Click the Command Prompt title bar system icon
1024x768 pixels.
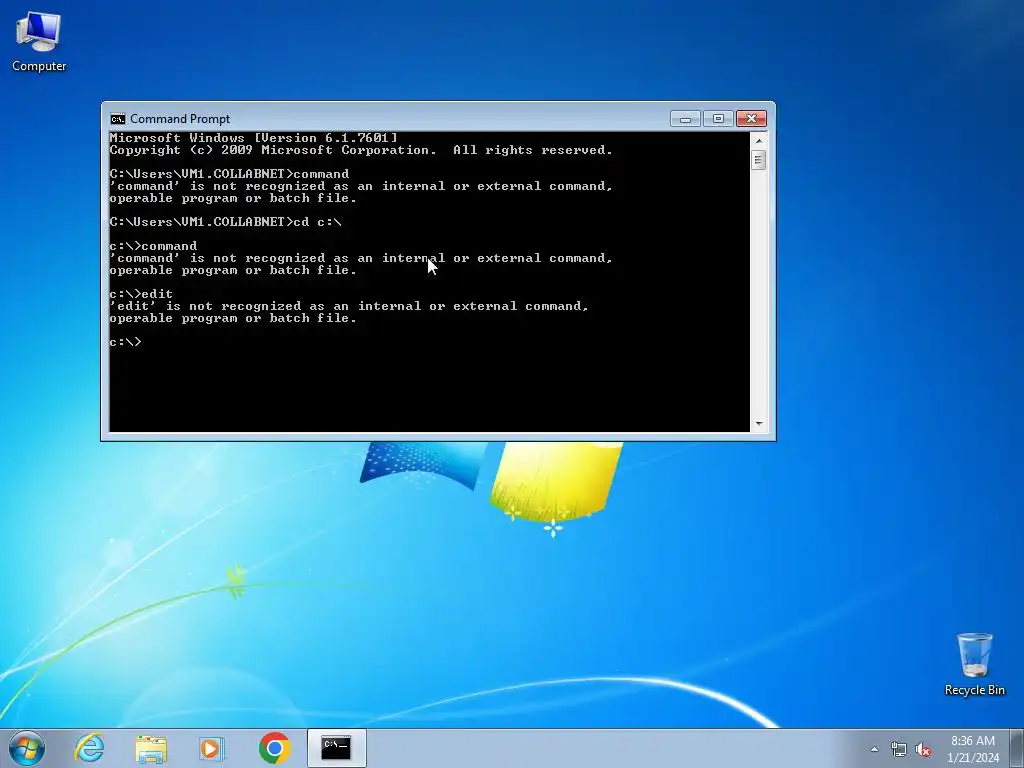118,119
